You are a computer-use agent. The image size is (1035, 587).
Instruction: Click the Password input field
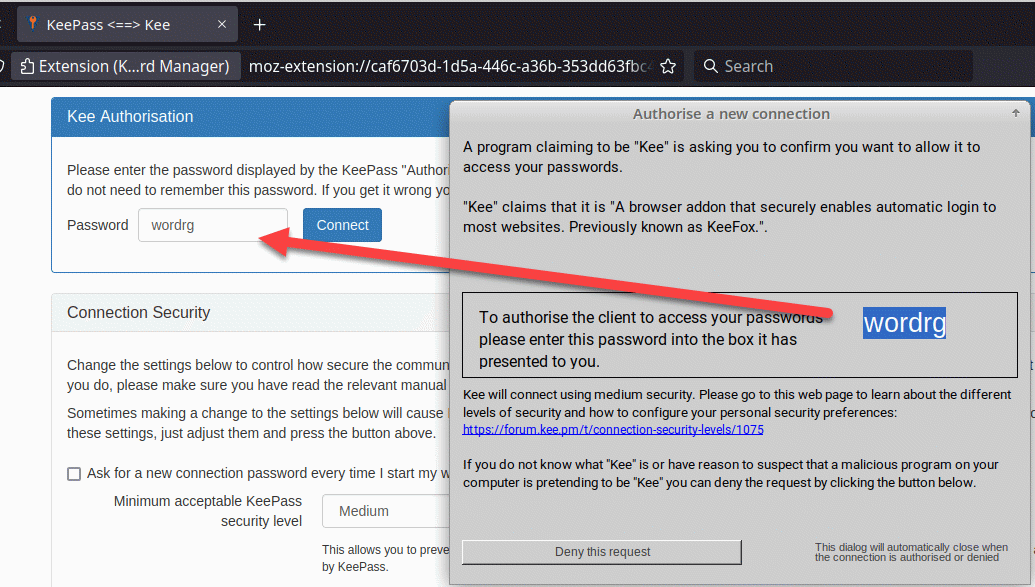click(x=213, y=225)
